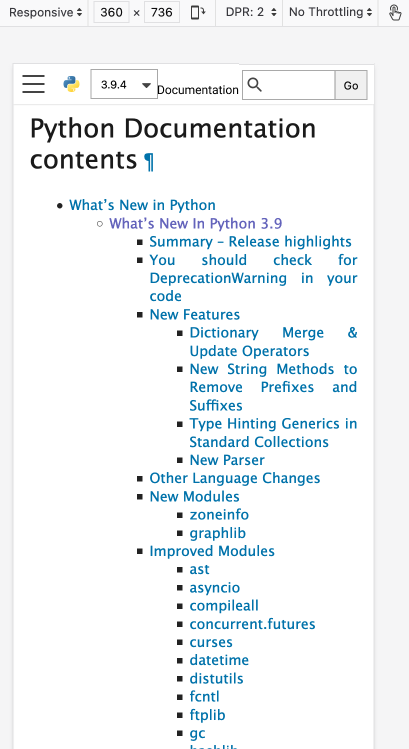Click the search magnifier icon
The height and width of the screenshot is (749, 409).
coord(255,85)
